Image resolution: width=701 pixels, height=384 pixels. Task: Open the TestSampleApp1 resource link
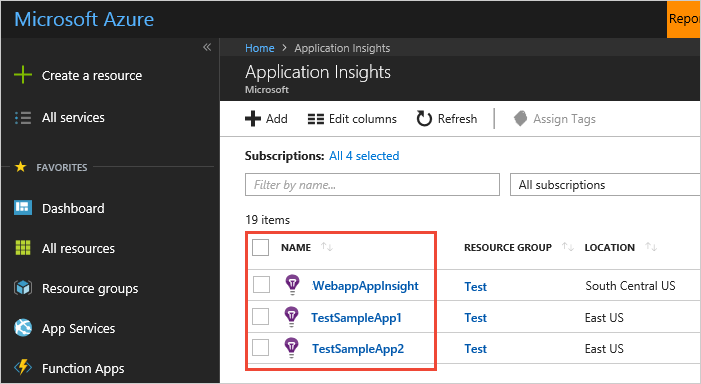356,317
